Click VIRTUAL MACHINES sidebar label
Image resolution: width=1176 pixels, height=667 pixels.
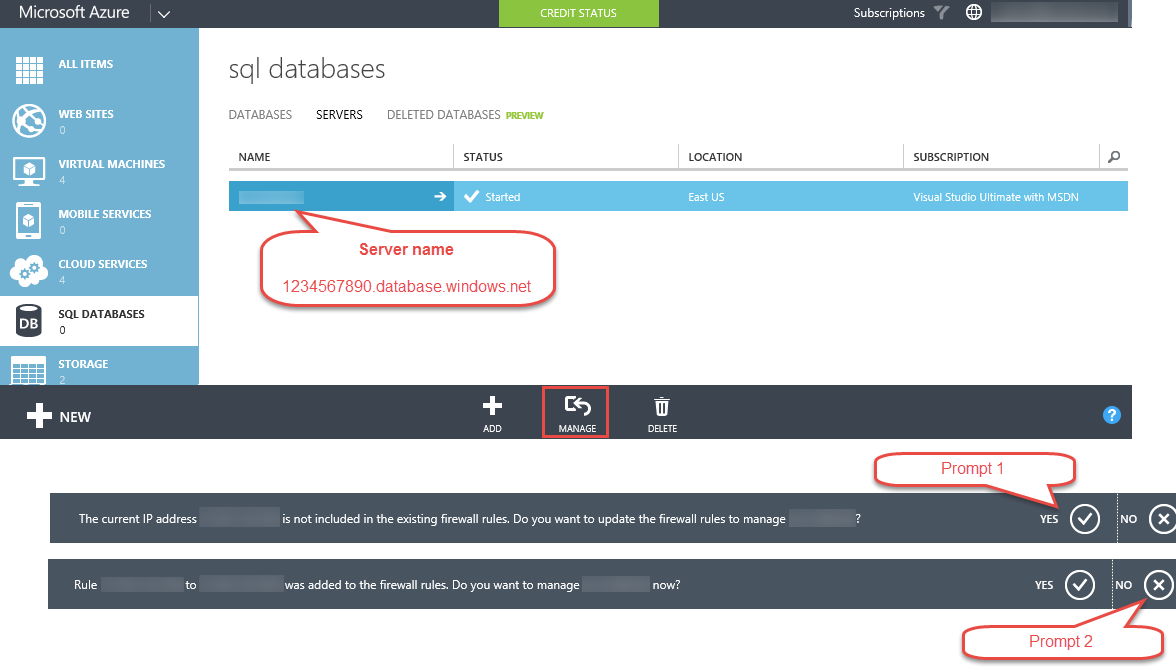[x=112, y=164]
